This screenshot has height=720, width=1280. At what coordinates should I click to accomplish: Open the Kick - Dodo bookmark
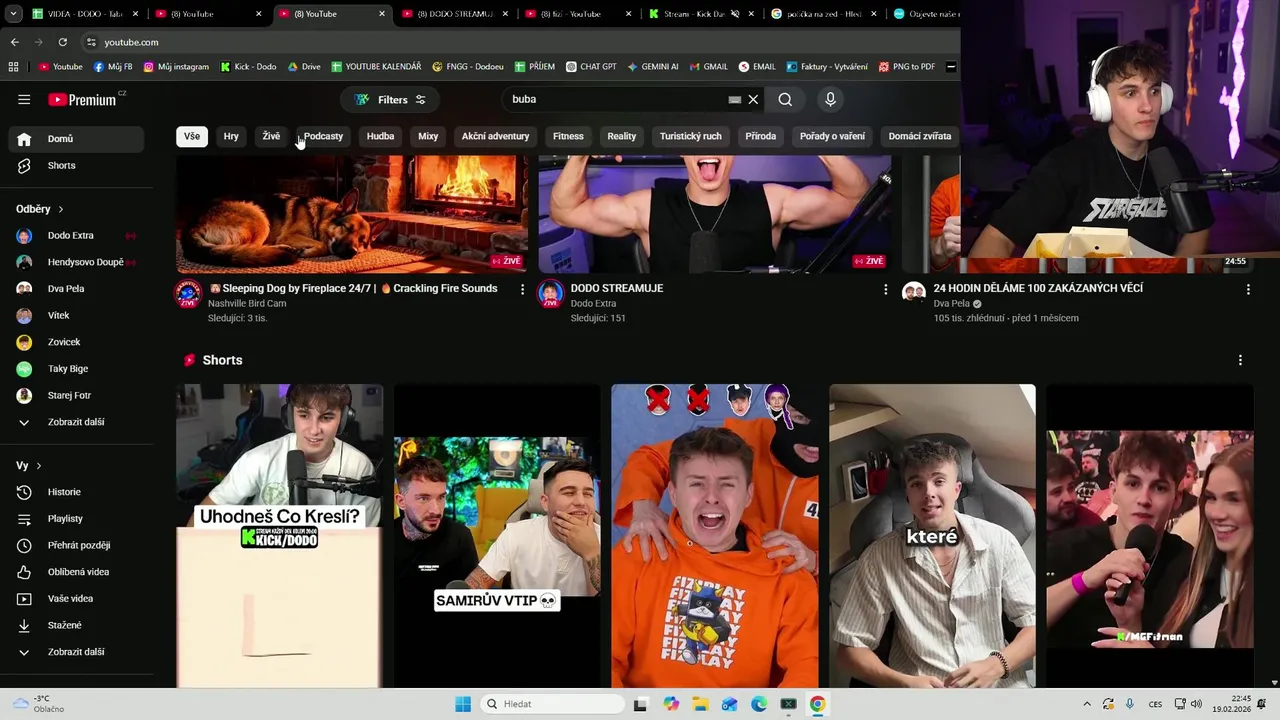248,67
